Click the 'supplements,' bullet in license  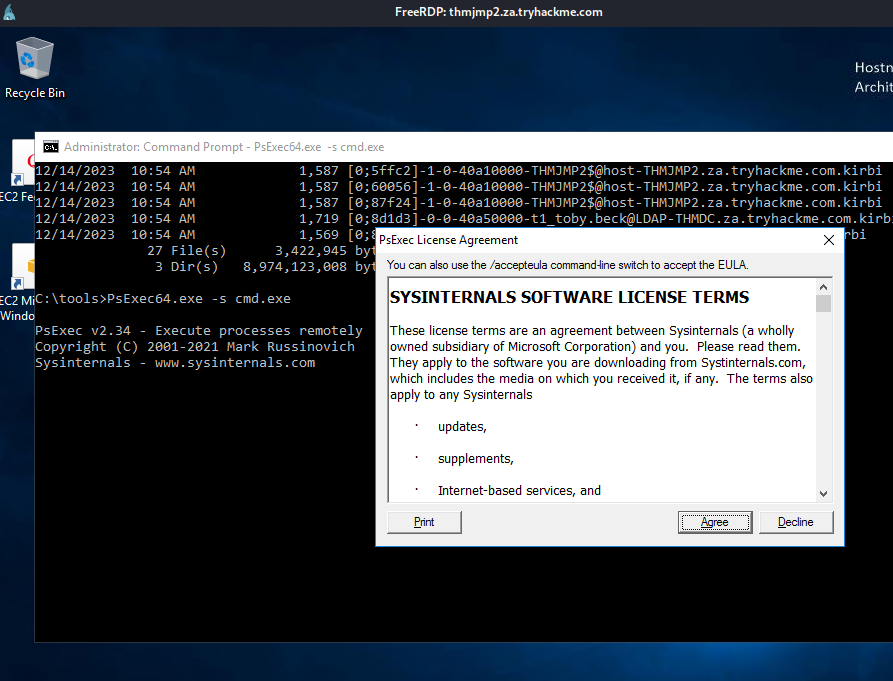[476, 458]
